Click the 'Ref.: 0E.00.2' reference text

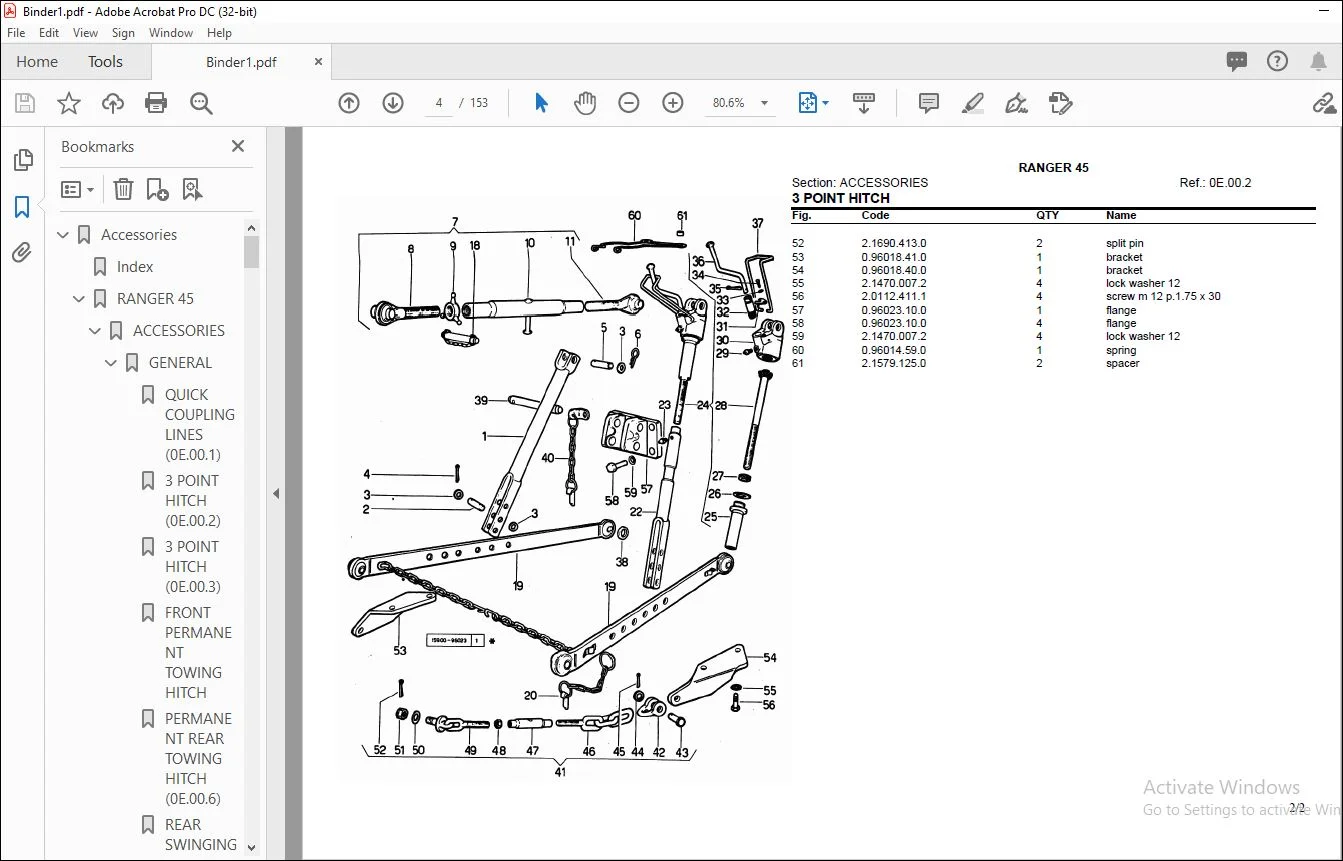(1215, 183)
